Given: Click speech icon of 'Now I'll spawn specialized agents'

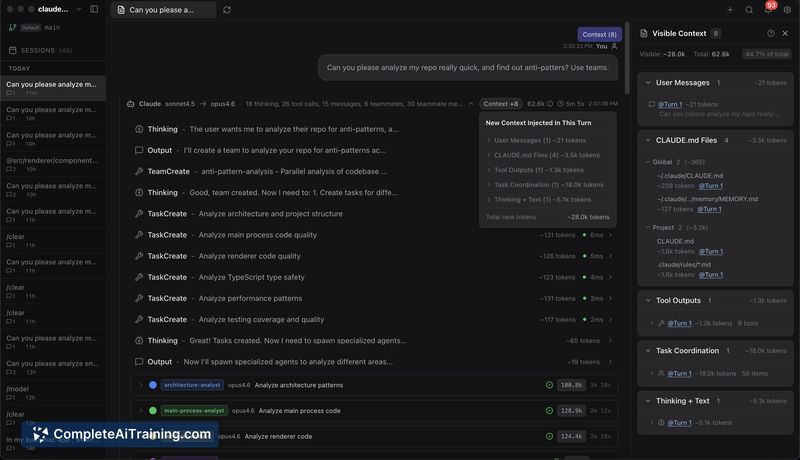Looking at the screenshot, I should pyautogui.click(x=139, y=362).
